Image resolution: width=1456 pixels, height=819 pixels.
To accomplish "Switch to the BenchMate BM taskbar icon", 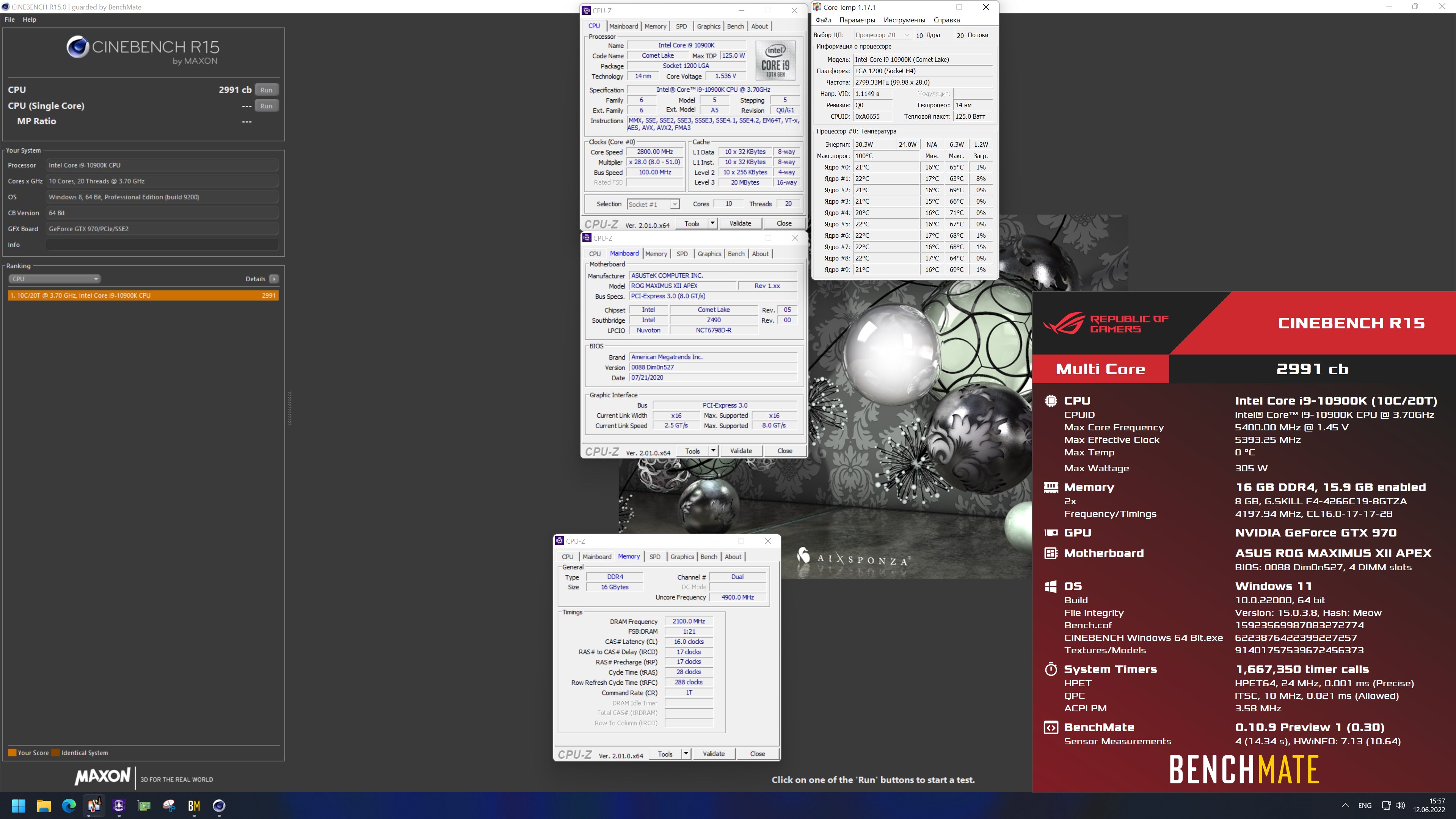I will pos(194,805).
